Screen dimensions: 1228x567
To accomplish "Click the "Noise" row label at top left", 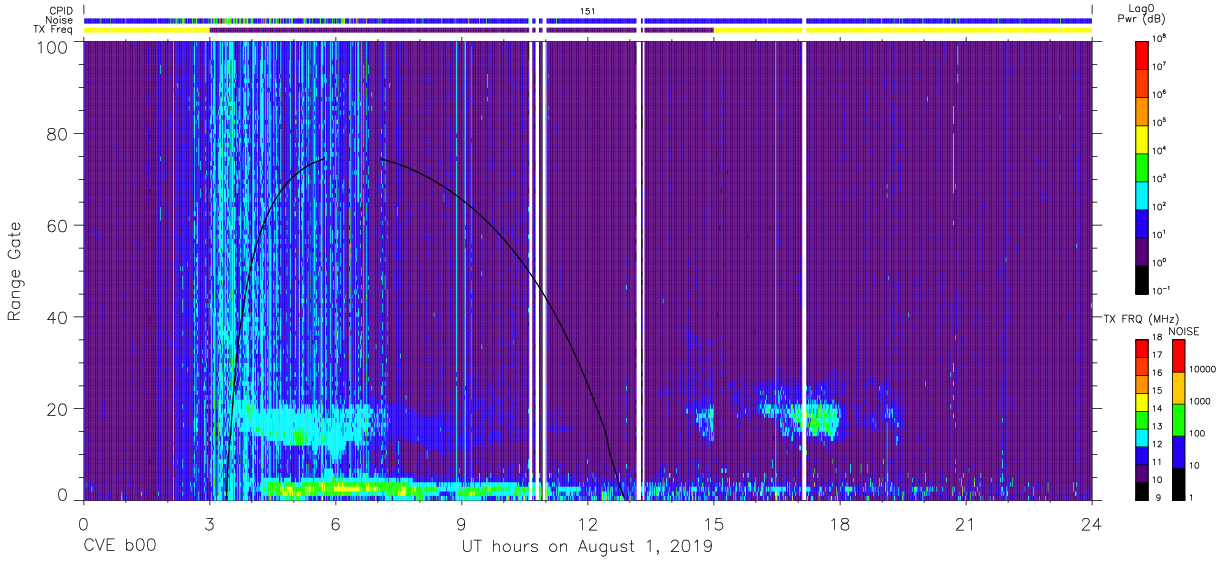I will 60,20.
